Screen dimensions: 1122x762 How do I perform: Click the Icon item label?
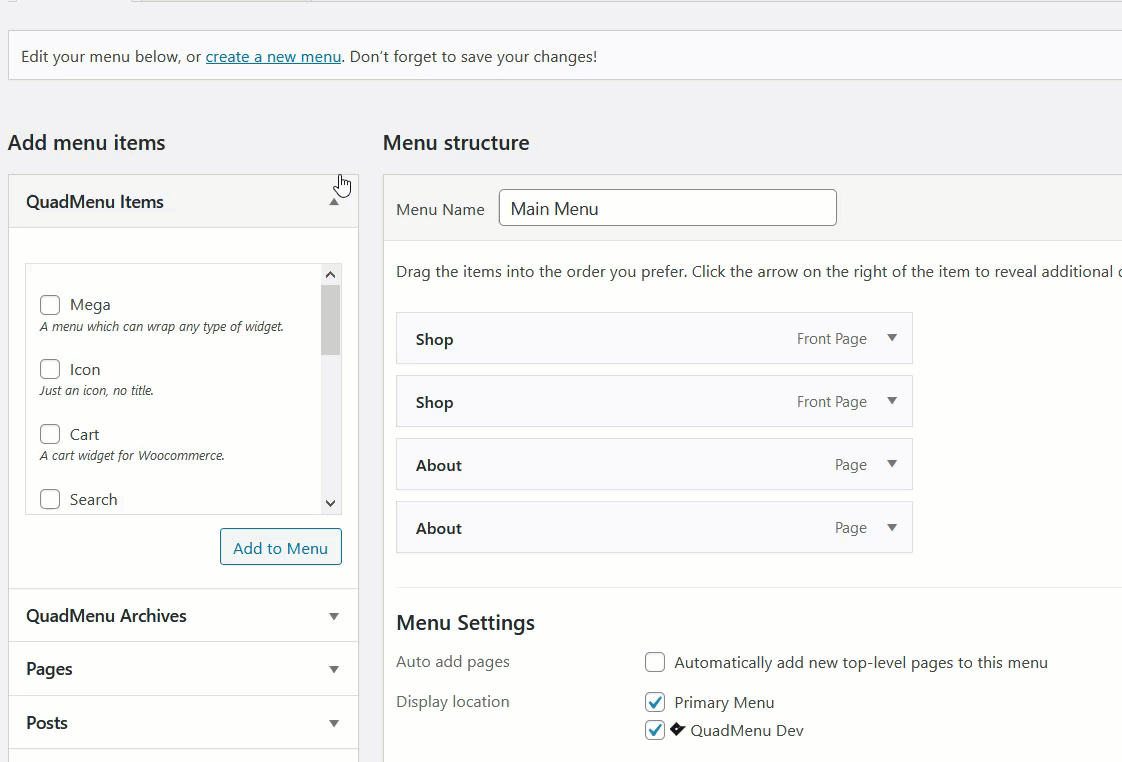[85, 370]
